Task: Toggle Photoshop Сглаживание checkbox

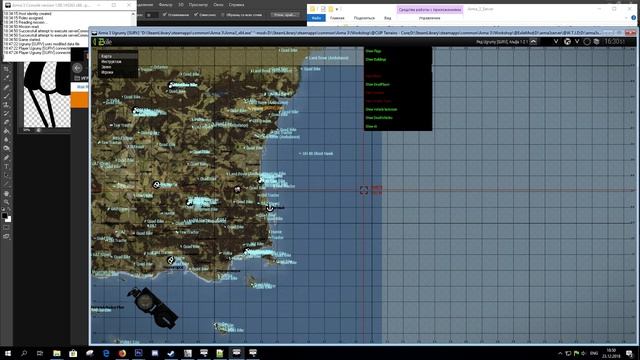Action: click(164, 15)
